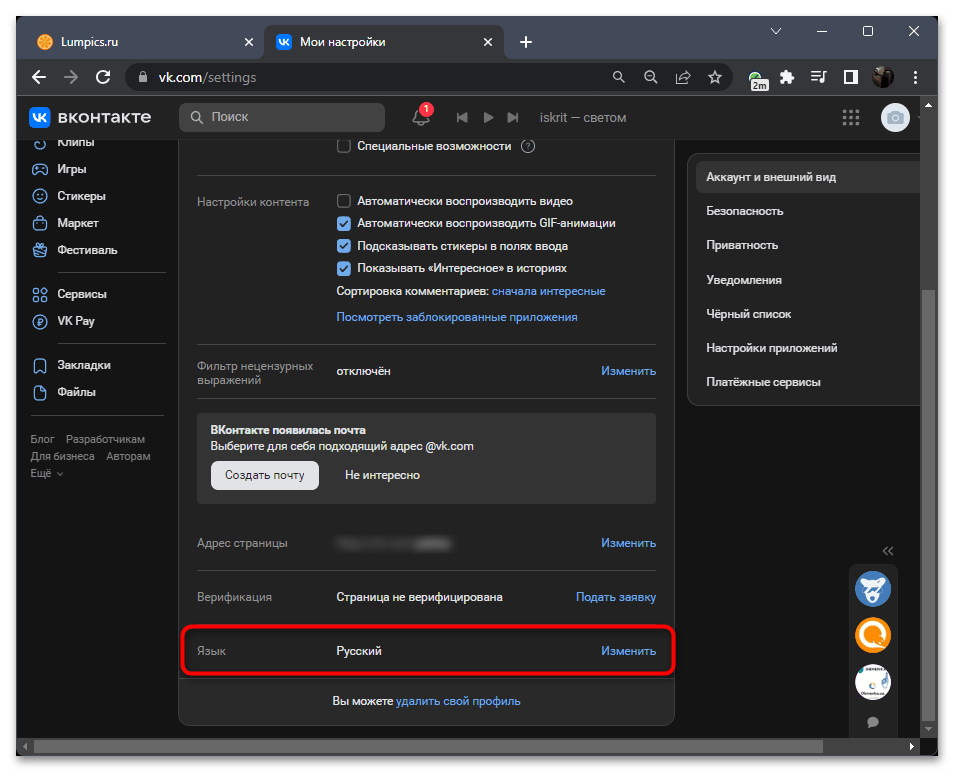Click the zoom-out magnifier icon in address bar
This screenshot has height=772, width=954.
pos(650,77)
